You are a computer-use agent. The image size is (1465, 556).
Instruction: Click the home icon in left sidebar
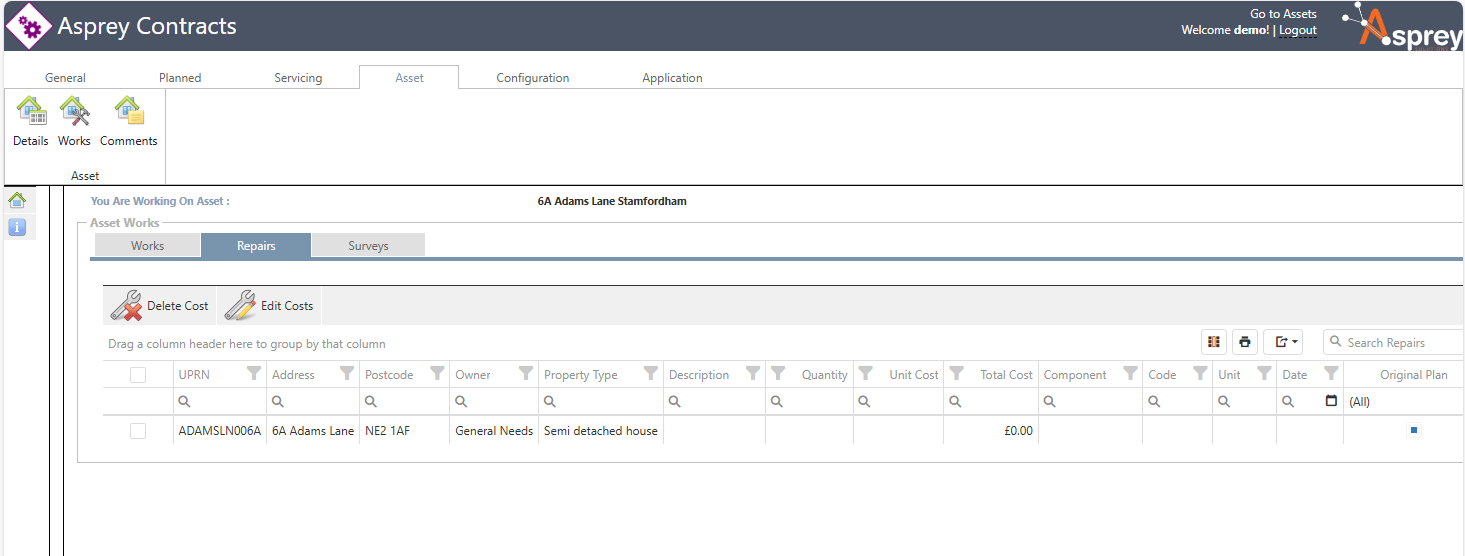[x=17, y=200]
